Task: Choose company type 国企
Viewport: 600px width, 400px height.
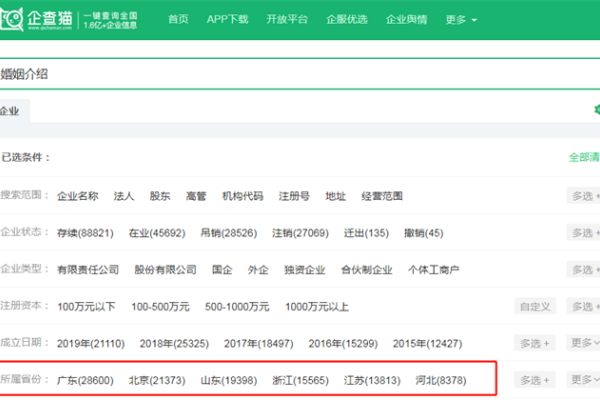Action: (x=222, y=270)
